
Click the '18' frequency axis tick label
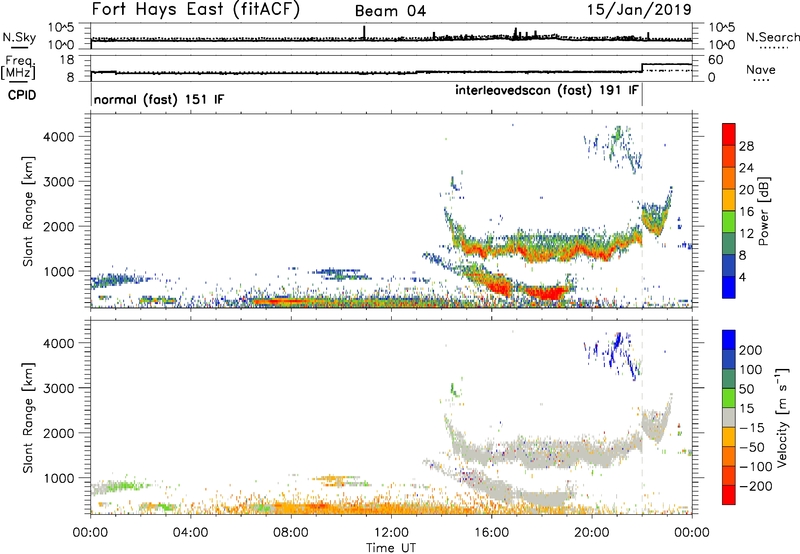[x=67, y=60]
